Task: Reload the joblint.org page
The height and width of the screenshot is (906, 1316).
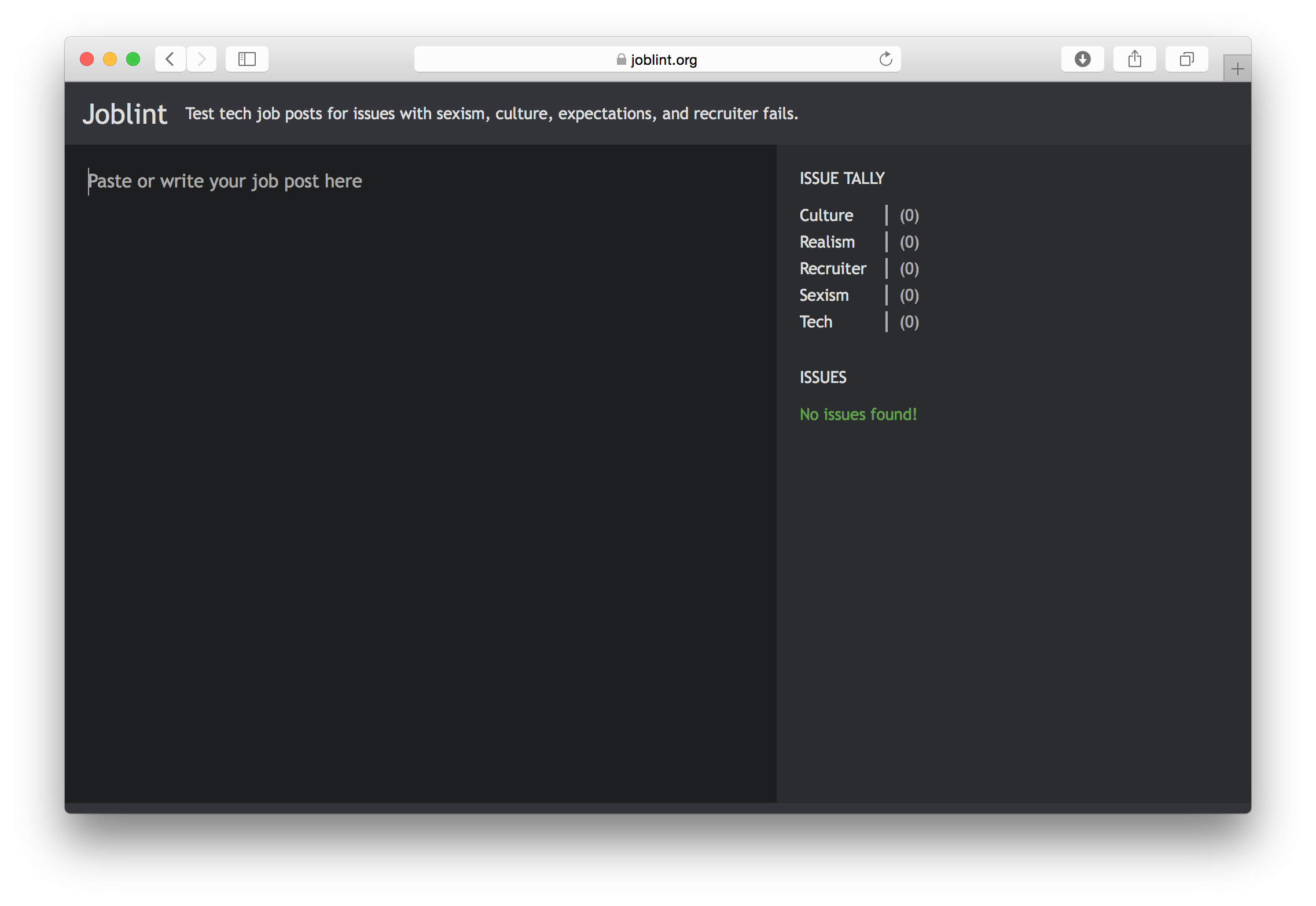Action: tap(885, 59)
